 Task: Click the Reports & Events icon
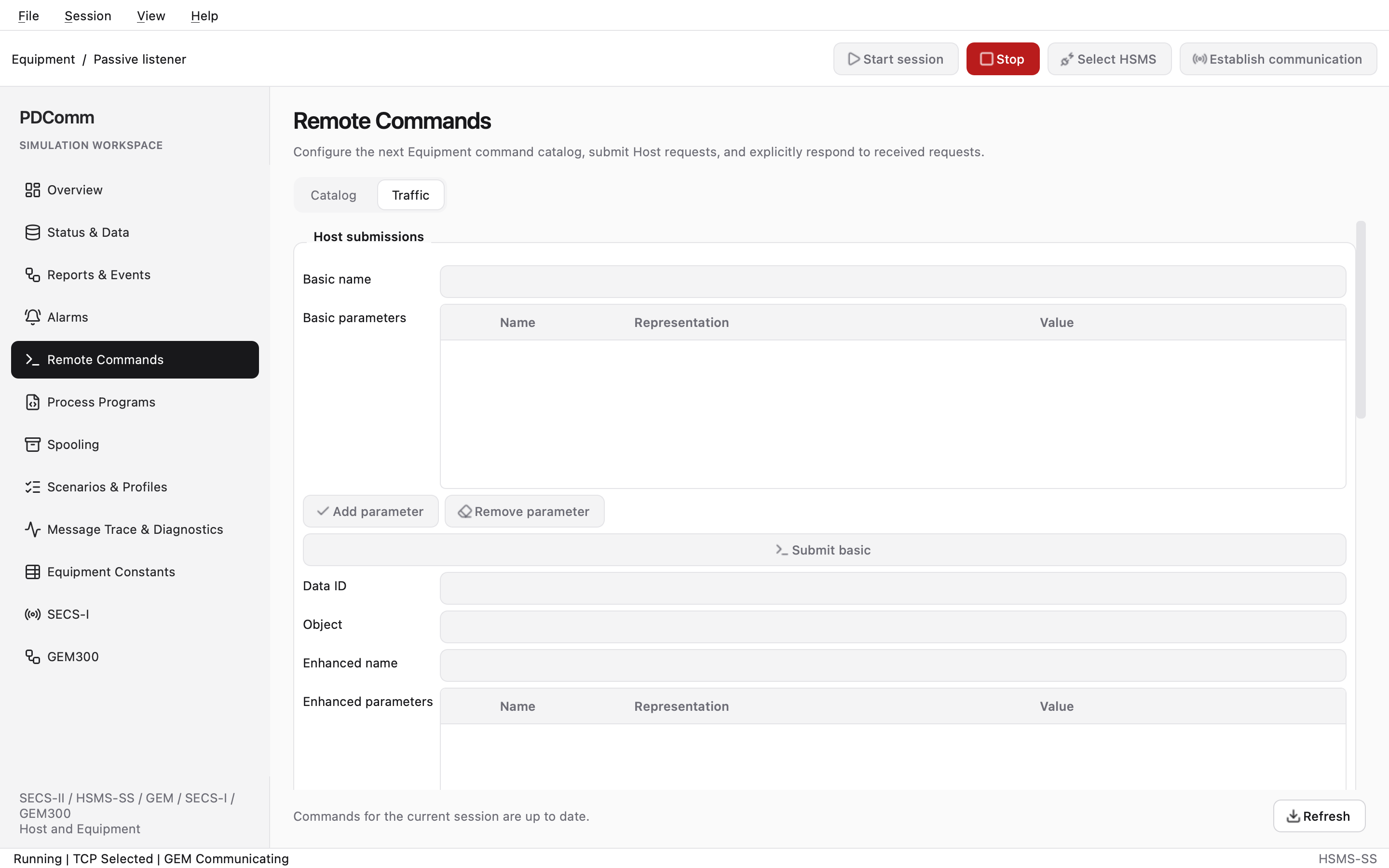[x=32, y=275]
